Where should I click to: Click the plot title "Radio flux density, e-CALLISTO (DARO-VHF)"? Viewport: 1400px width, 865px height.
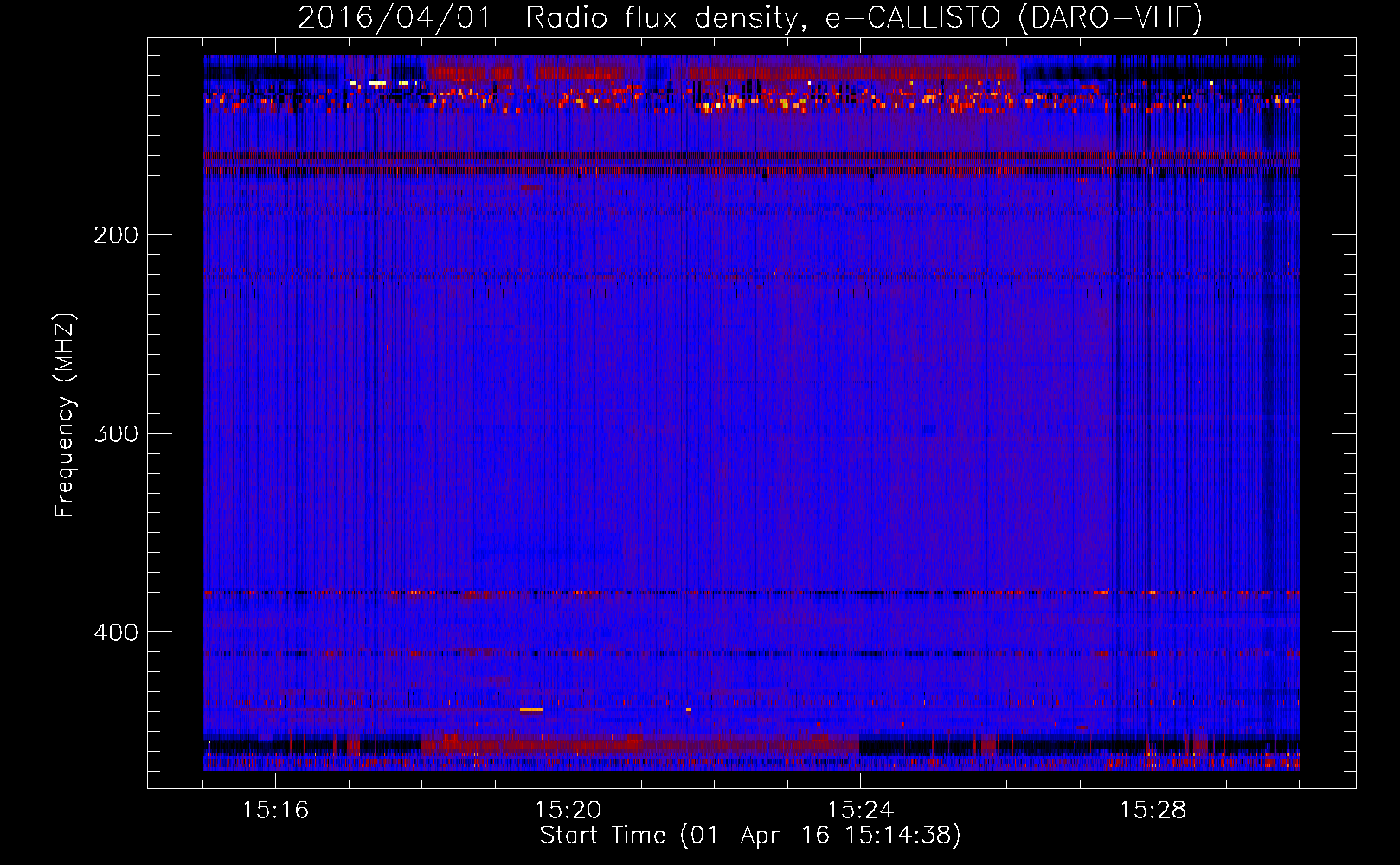click(864, 17)
